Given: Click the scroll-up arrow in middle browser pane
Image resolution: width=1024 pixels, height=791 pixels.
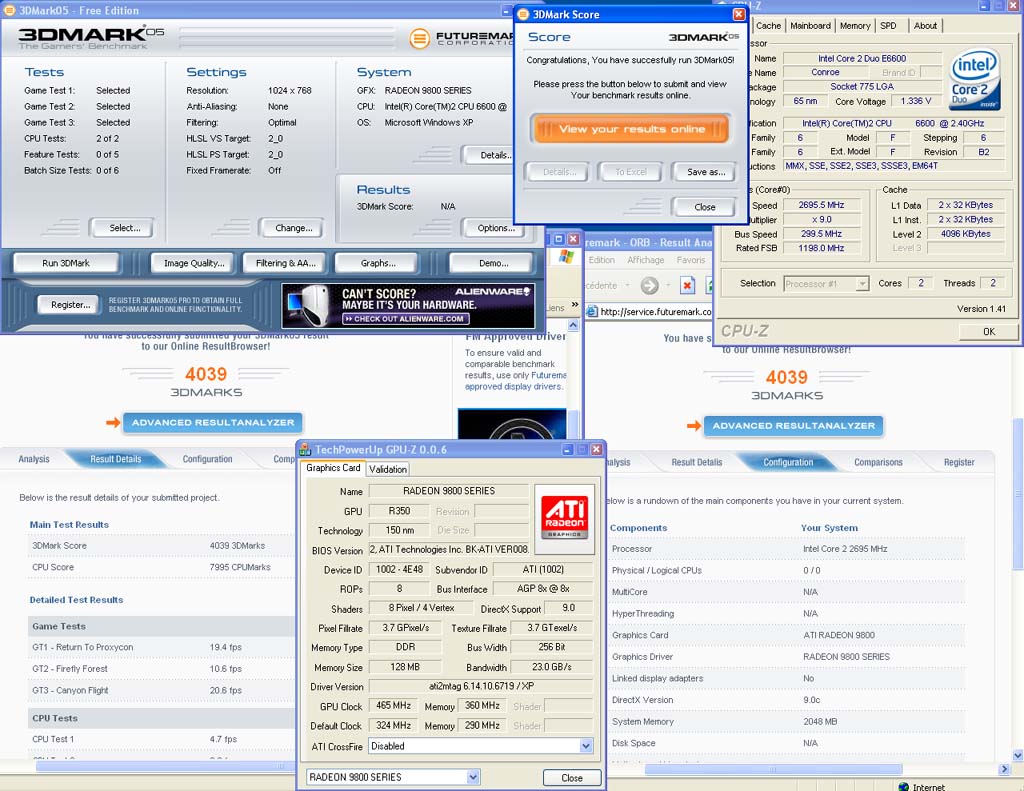Looking at the screenshot, I should (573, 325).
